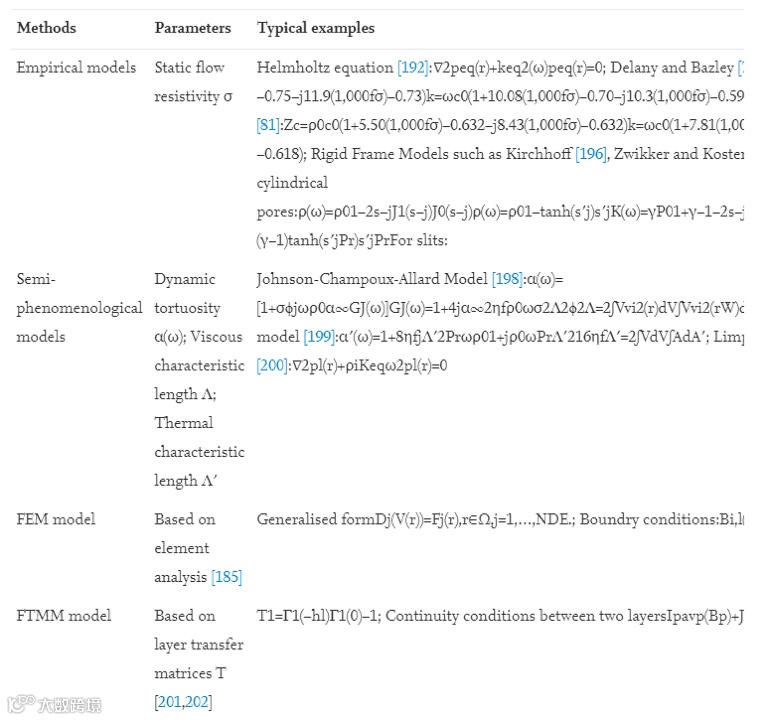Click the truncated citation after Delany and Bazley

741,67
